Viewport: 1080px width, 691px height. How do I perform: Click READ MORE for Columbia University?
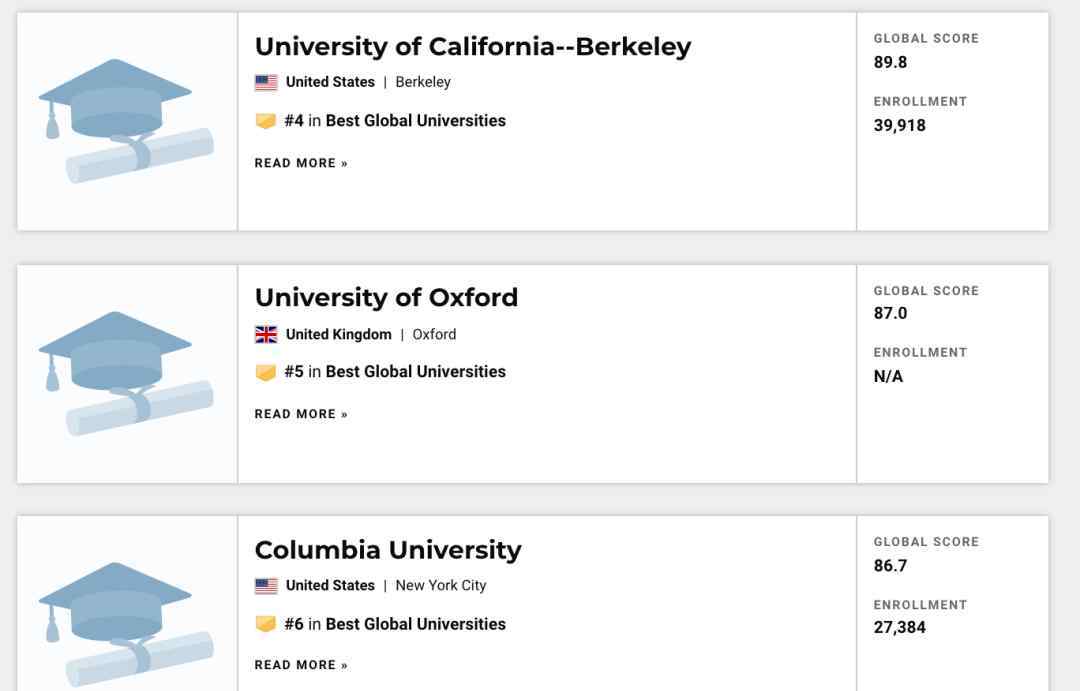coord(301,665)
